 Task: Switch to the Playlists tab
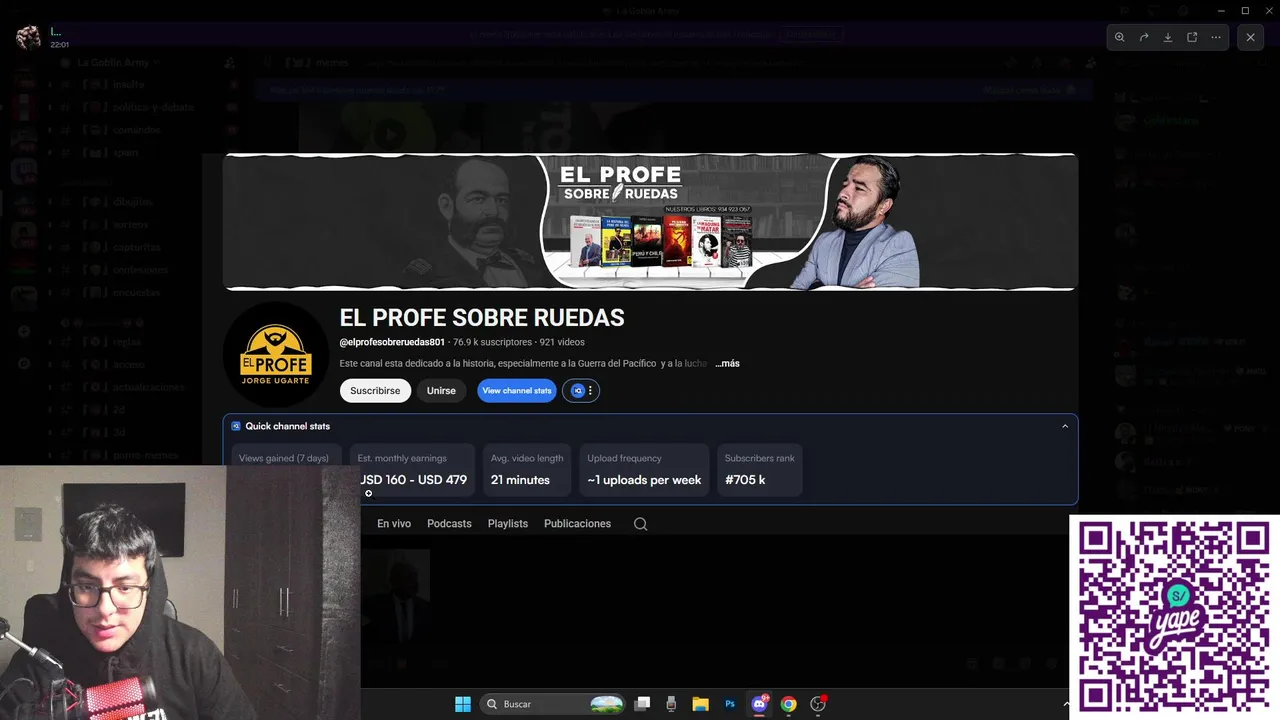pos(508,524)
